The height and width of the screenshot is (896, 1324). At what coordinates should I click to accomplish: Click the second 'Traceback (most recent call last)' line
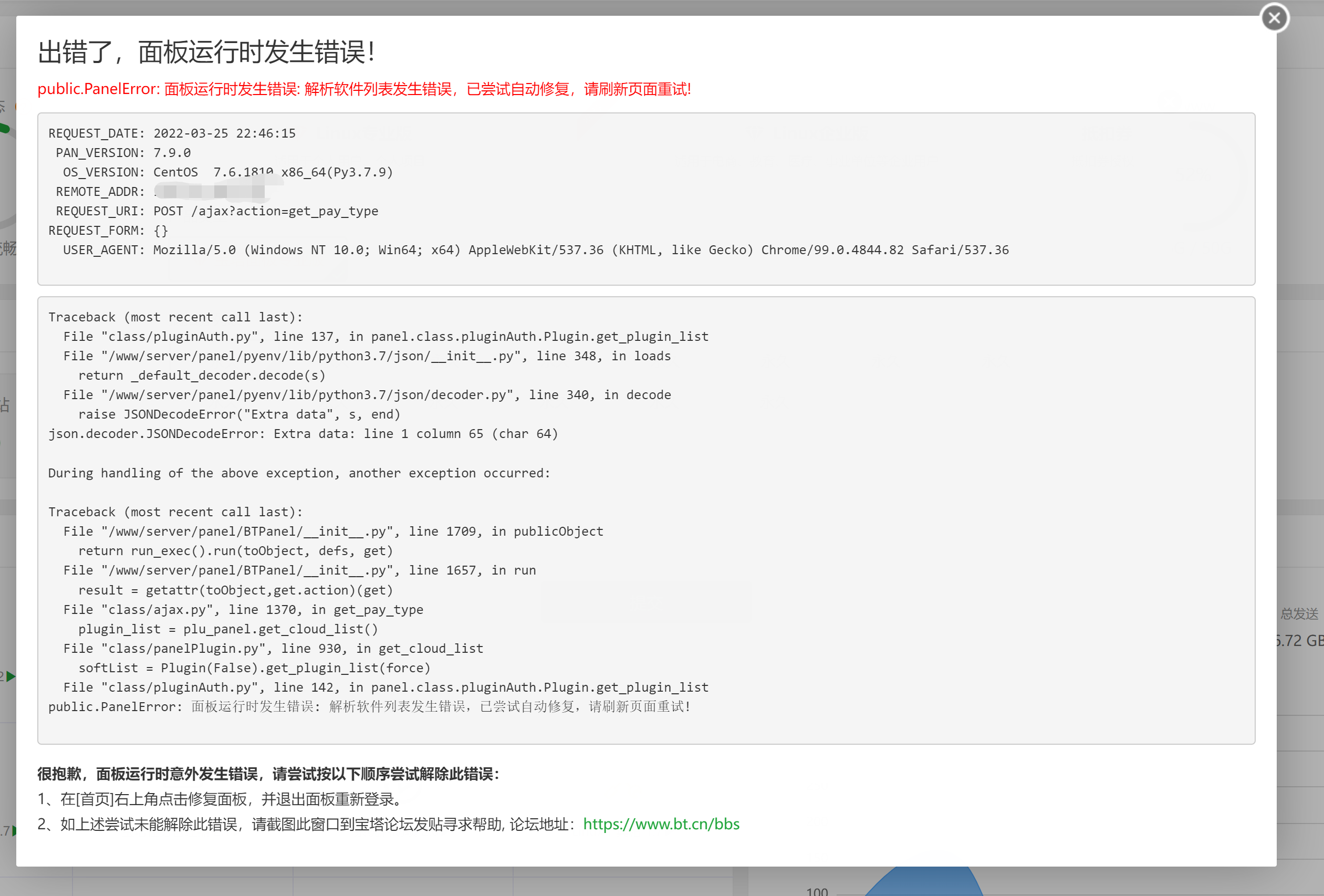point(175,512)
